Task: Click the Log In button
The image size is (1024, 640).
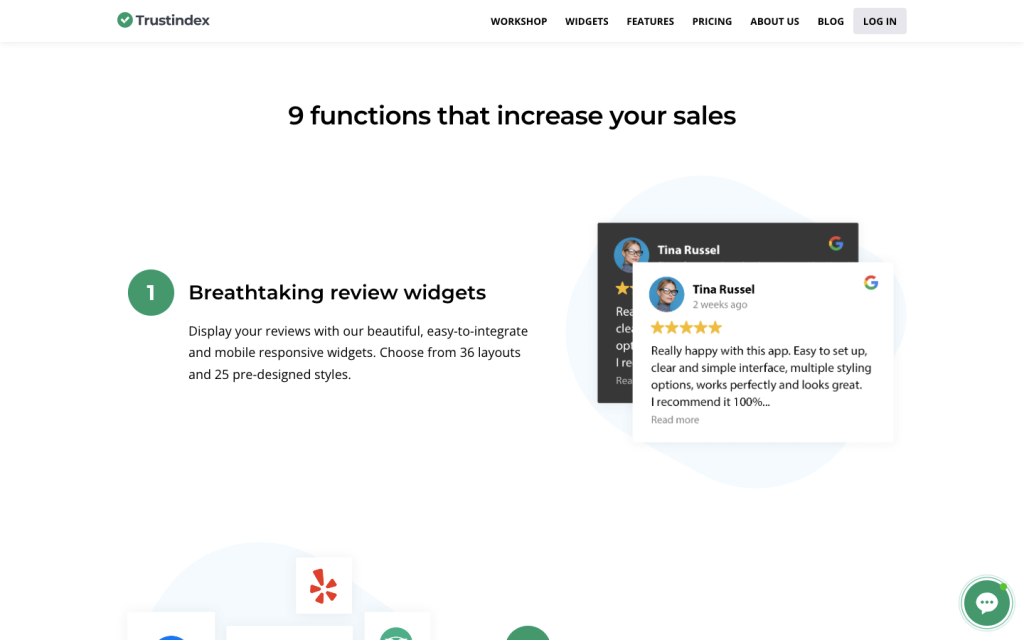Action: [x=880, y=22]
